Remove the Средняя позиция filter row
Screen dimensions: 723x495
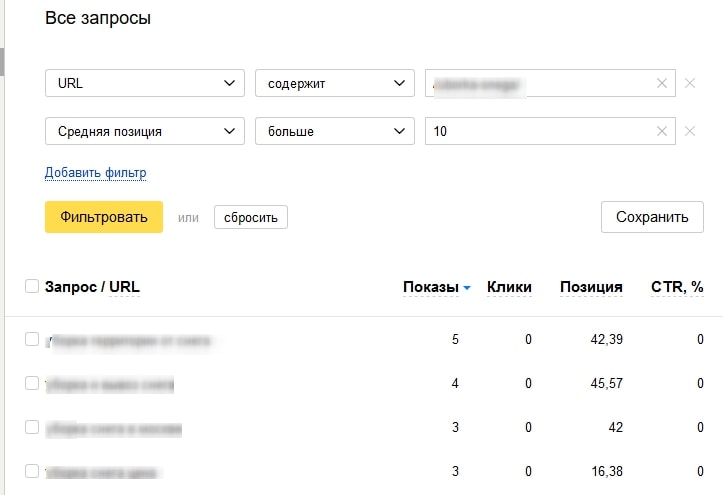689,131
